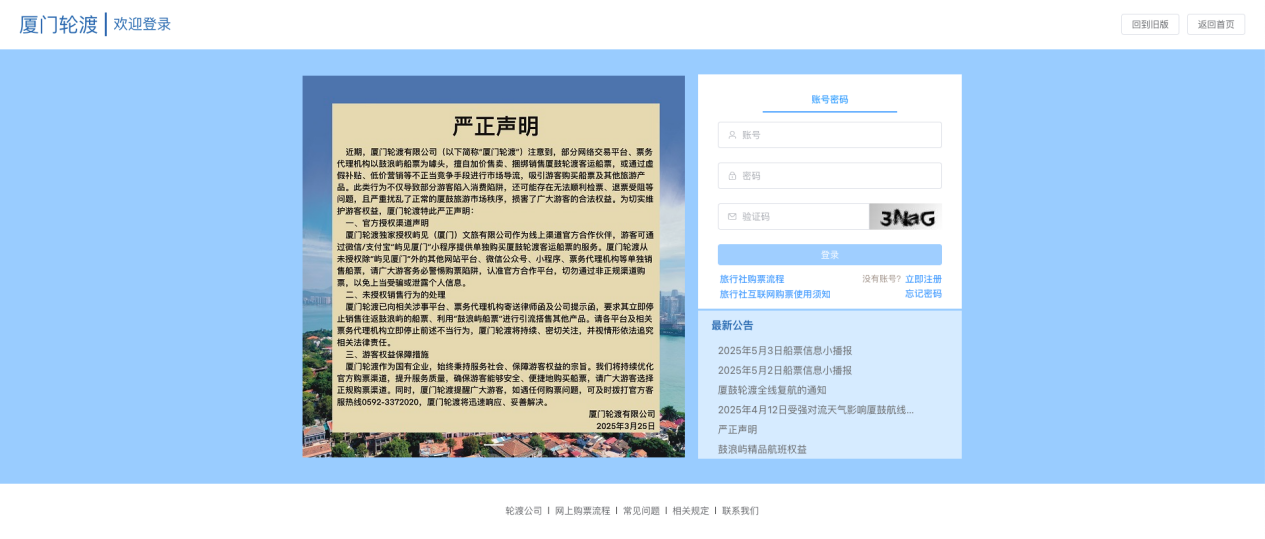Click the user icon in 账号 field
The width and height of the screenshot is (1265, 539).
tap(732, 135)
